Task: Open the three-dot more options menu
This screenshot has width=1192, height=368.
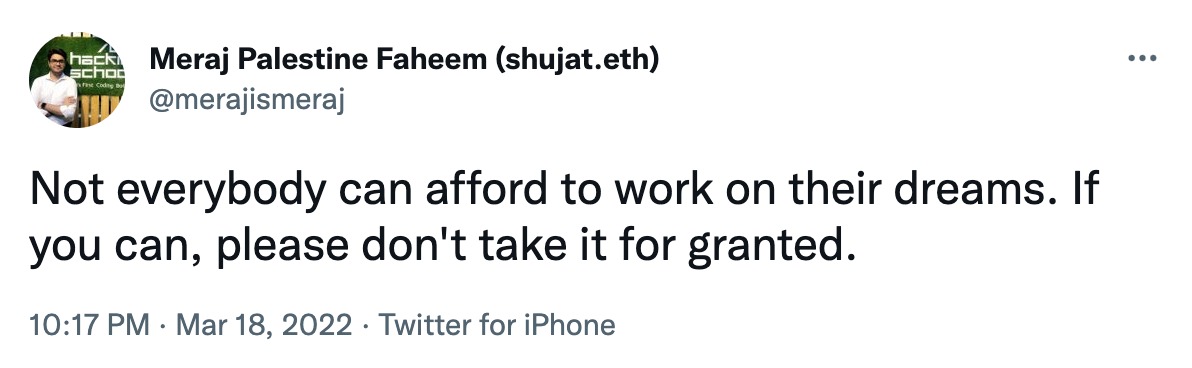Action: 1142,58
